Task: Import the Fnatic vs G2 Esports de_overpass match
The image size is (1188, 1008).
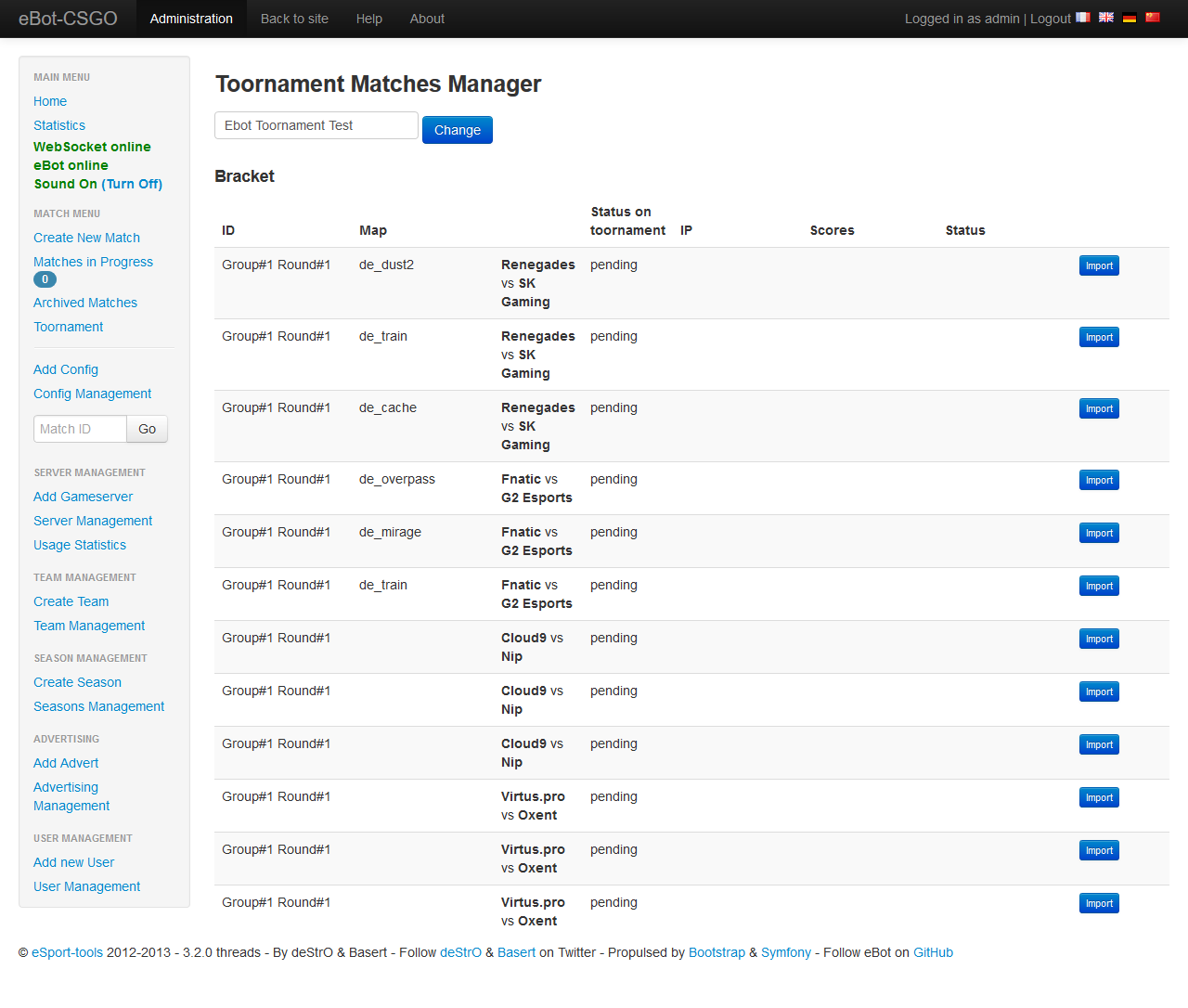Action: 1099,480
